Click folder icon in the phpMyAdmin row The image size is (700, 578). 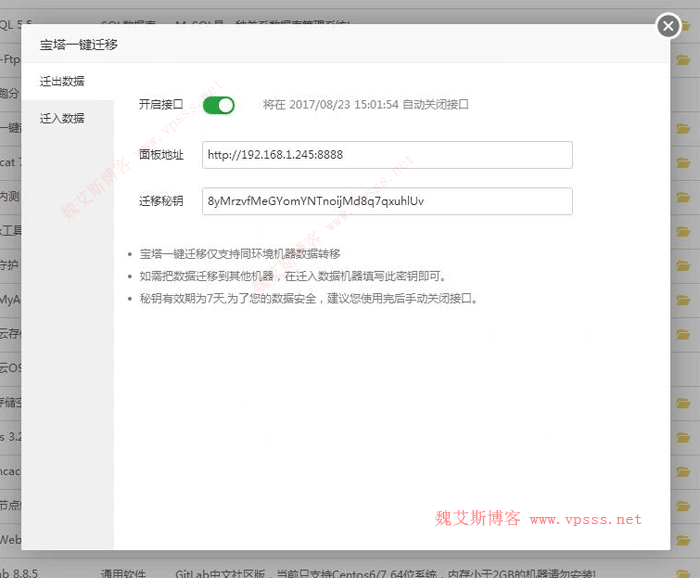684,298
